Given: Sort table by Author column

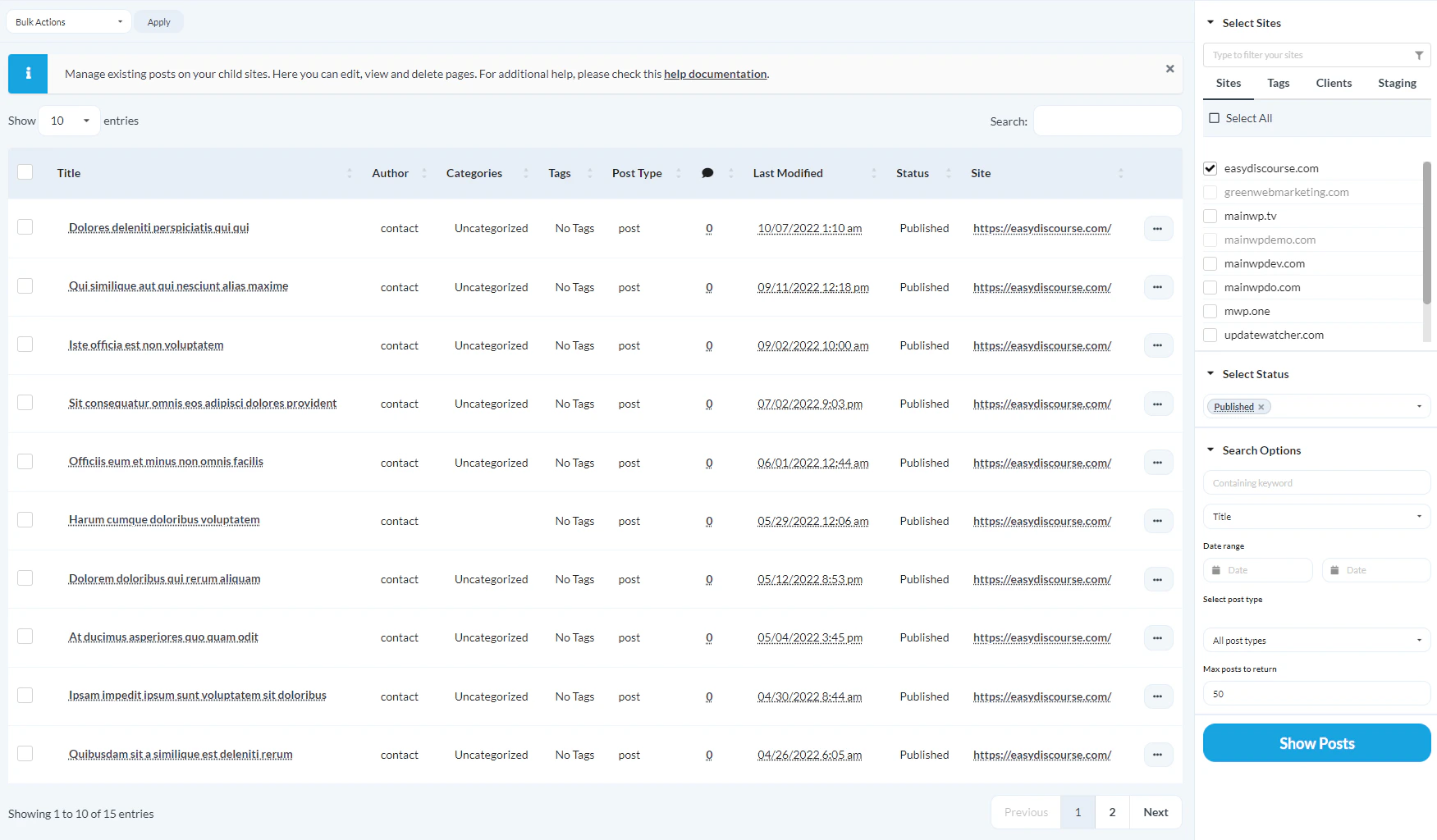Looking at the screenshot, I should (390, 173).
